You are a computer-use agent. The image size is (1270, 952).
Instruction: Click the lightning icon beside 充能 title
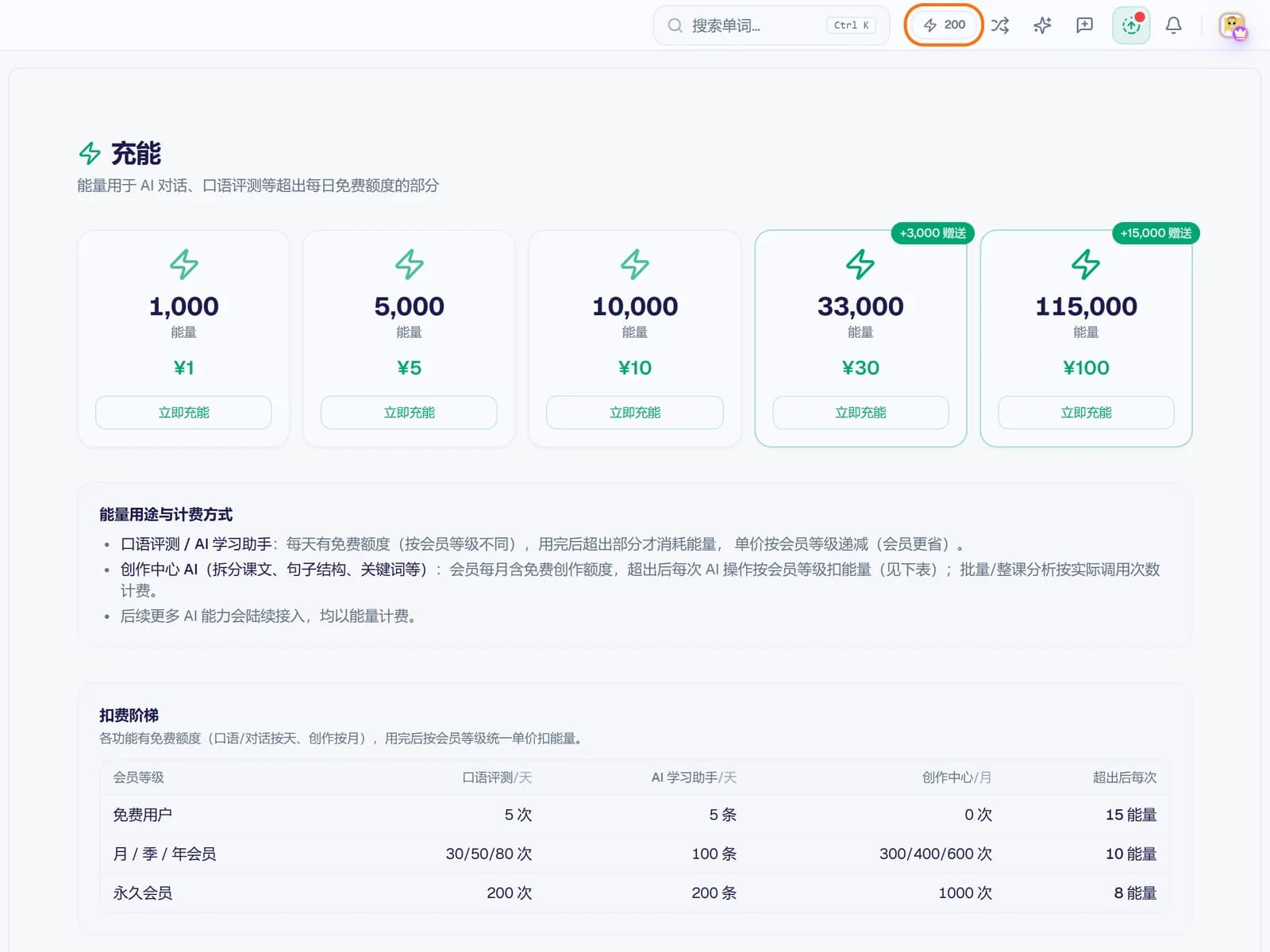(x=90, y=153)
